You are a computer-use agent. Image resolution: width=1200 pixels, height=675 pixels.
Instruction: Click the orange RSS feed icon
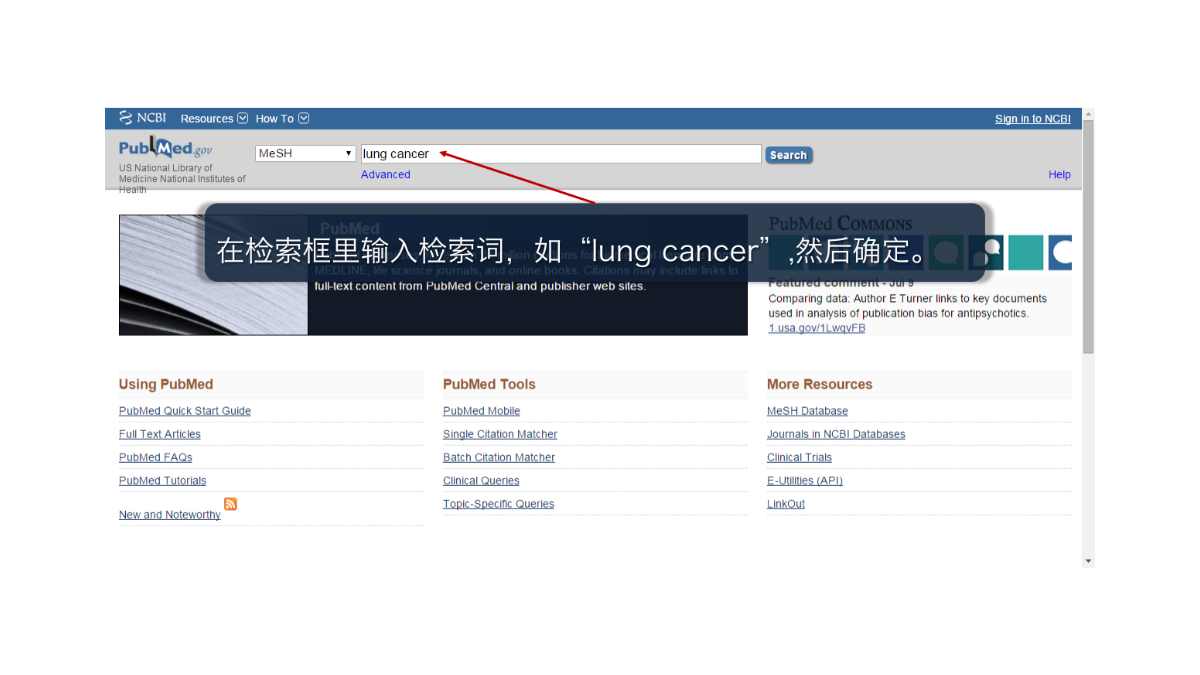(x=231, y=504)
